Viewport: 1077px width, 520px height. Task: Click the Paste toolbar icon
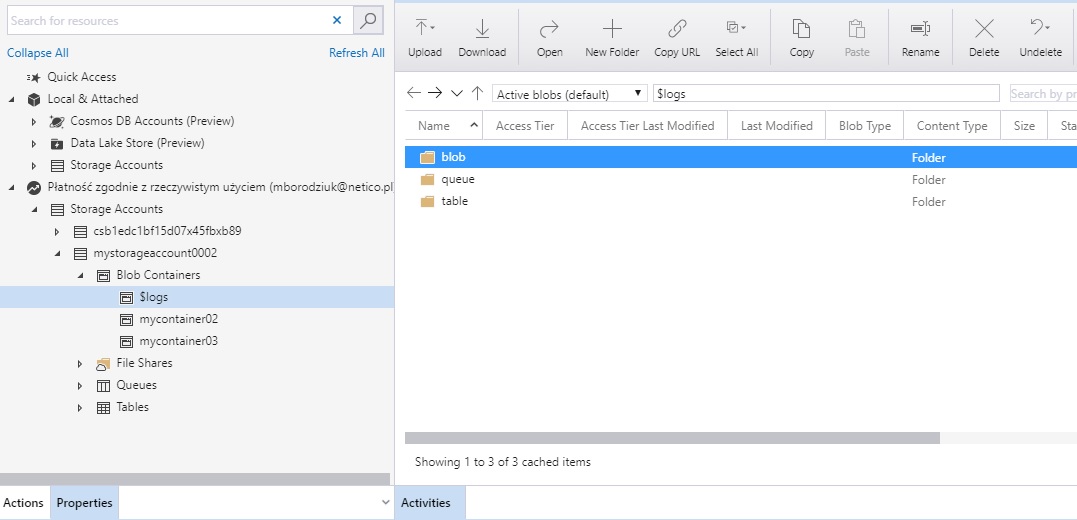coord(857,29)
